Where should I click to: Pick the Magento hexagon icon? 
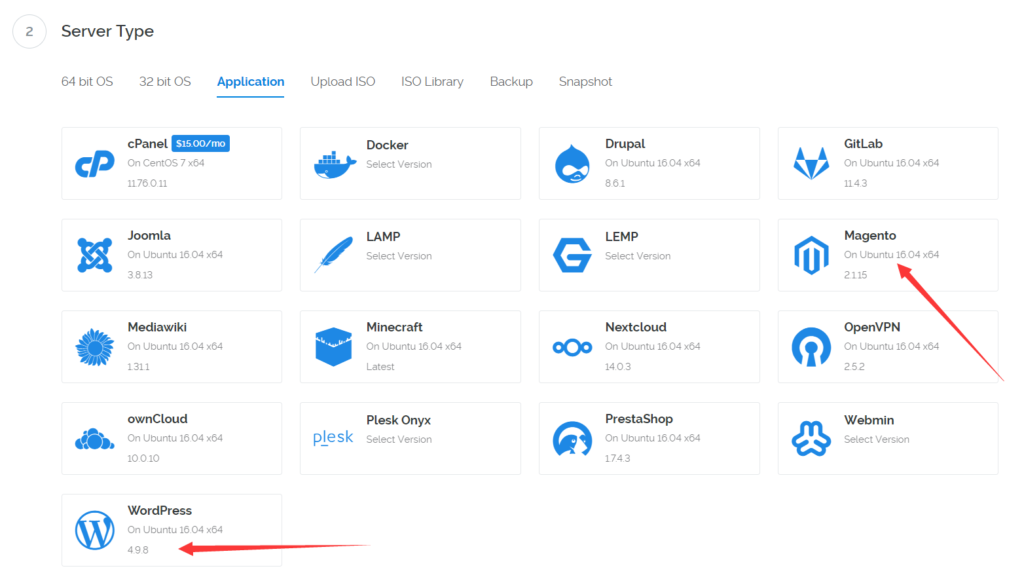[x=811, y=255]
